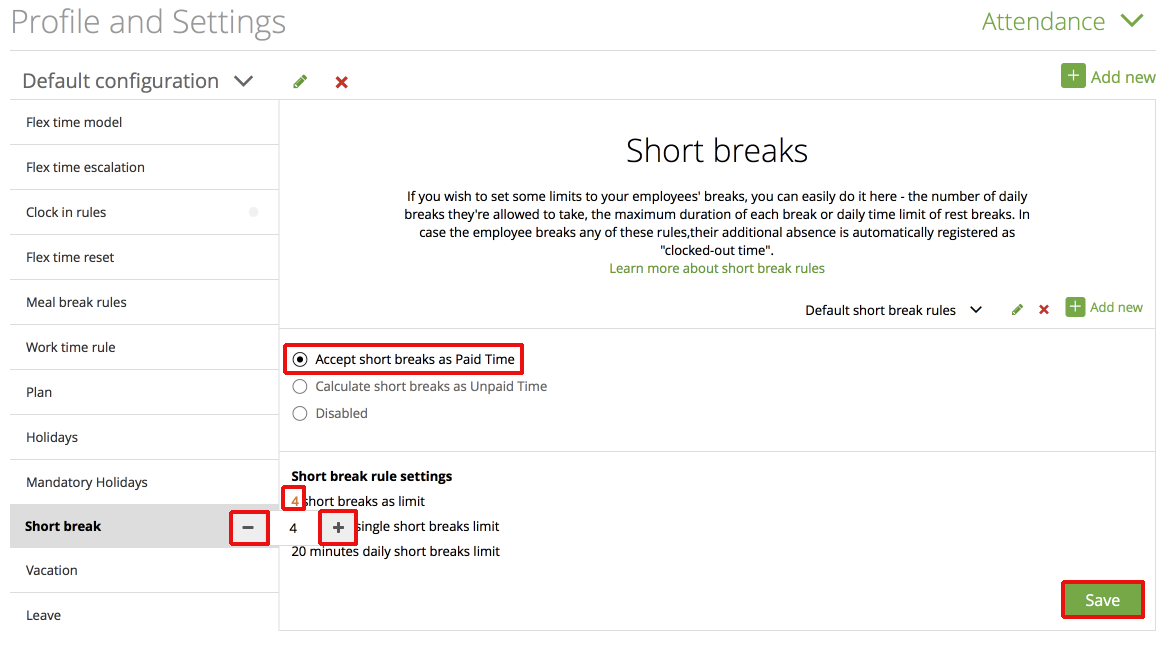Screen dimensions: 1167x658
Task: Navigate to the Vacation section
Action: click(52, 570)
